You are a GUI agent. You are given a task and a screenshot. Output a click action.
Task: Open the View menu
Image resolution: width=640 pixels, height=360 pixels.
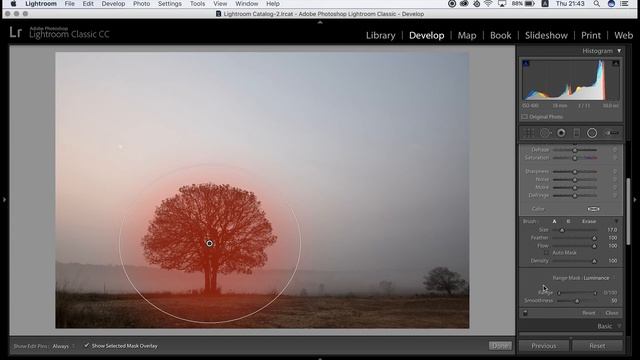pos(220,4)
